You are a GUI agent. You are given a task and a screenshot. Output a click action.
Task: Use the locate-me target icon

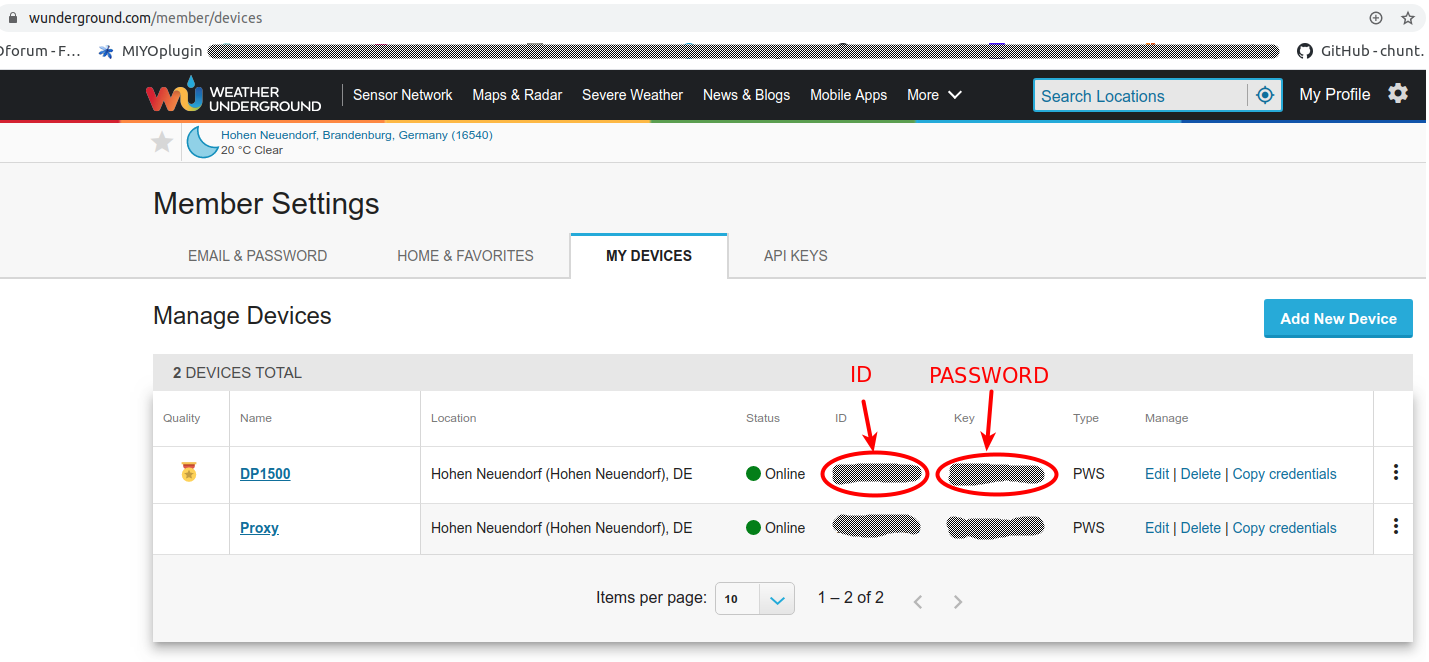(1265, 95)
